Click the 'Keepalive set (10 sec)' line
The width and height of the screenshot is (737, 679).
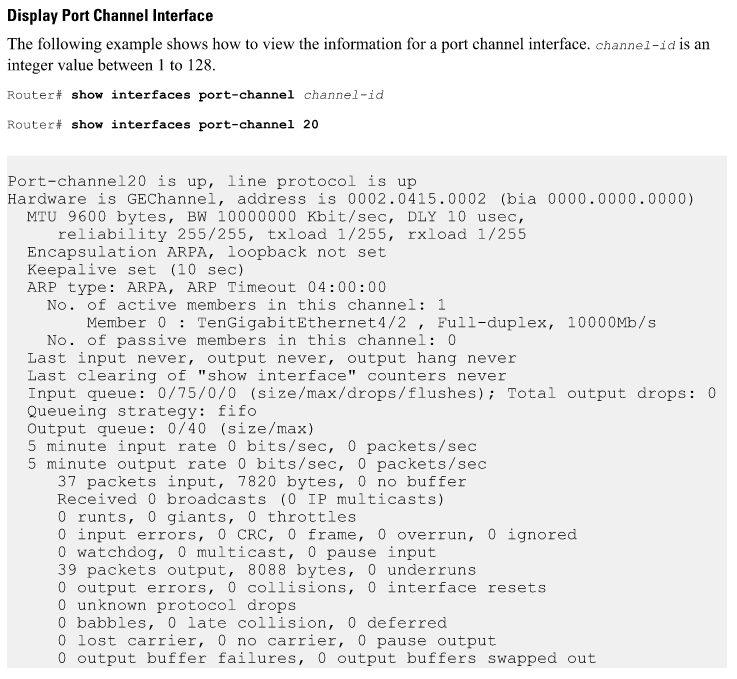(x=136, y=270)
